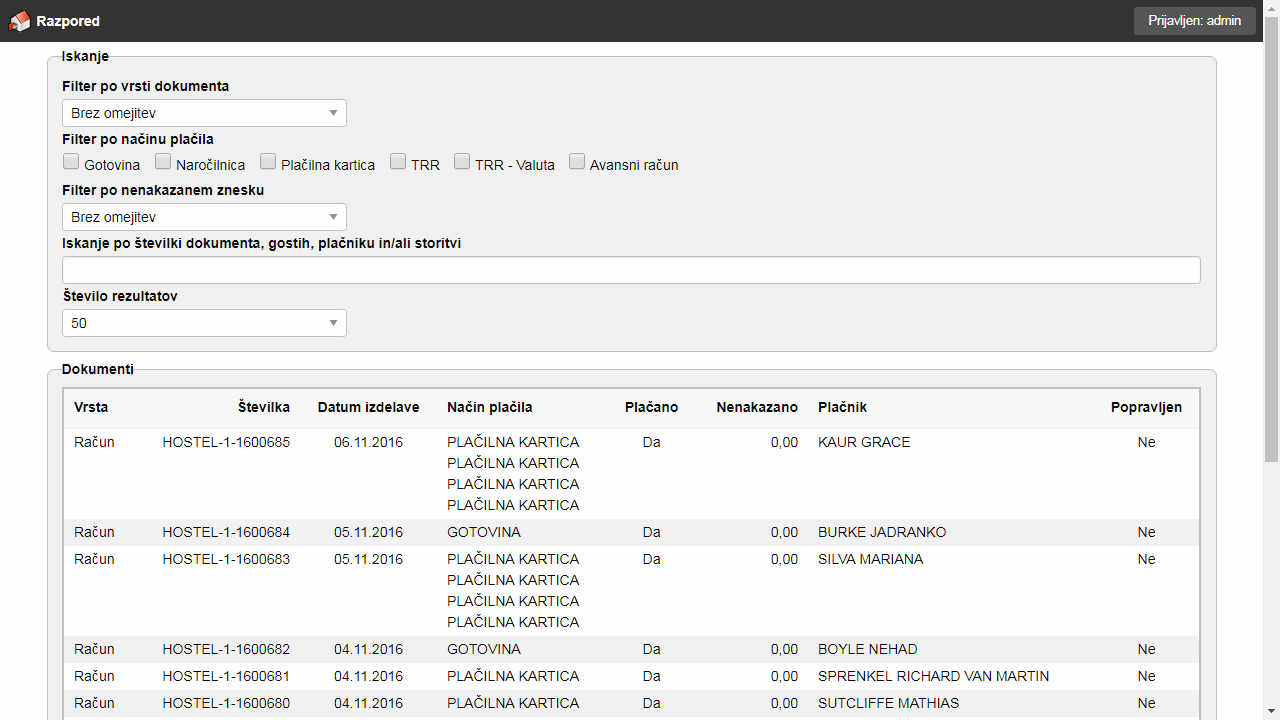The width and height of the screenshot is (1280, 720).
Task: Open the SILVA MARIANA invoice entry
Action: click(870, 559)
